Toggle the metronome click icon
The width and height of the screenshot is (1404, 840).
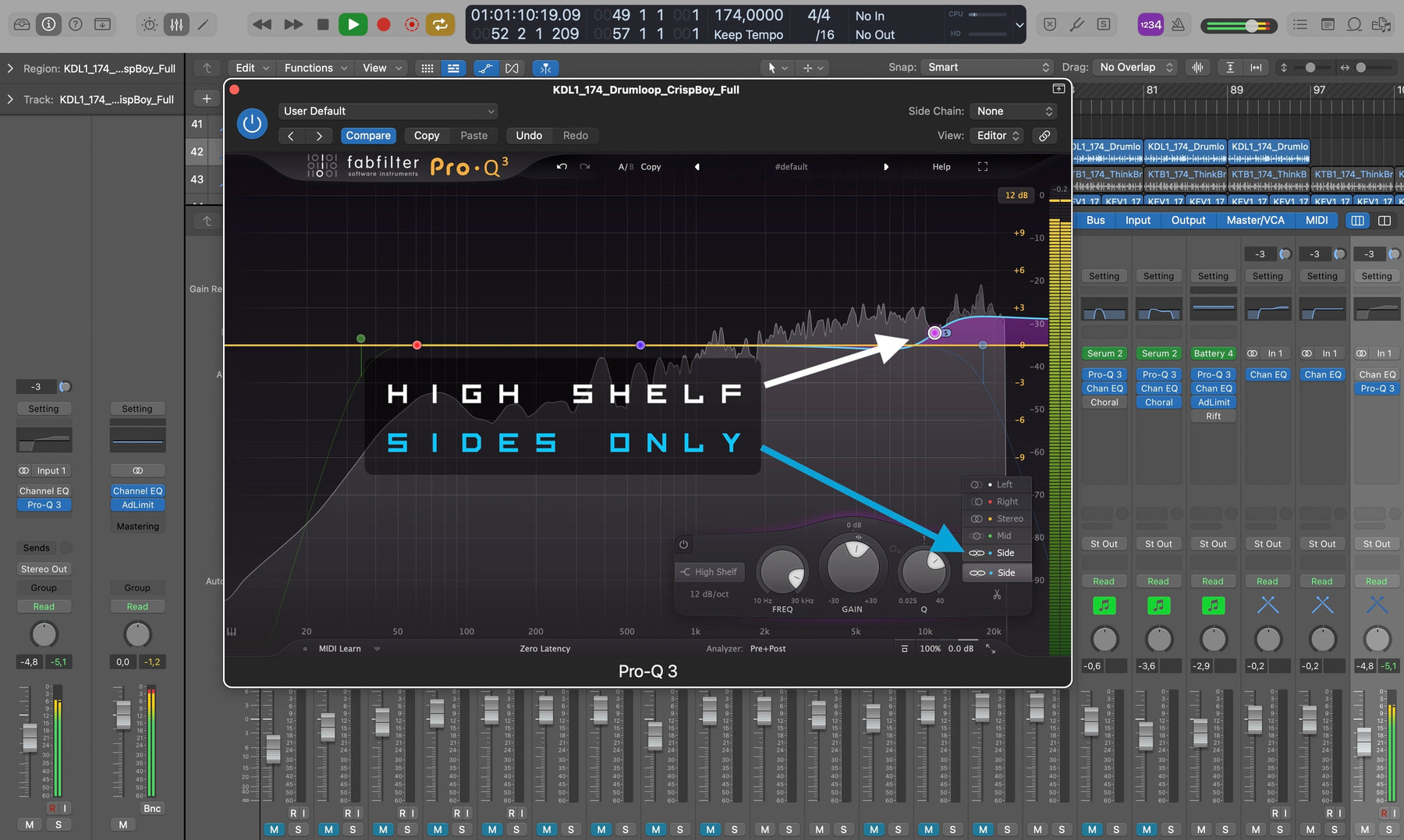coord(1178,24)
